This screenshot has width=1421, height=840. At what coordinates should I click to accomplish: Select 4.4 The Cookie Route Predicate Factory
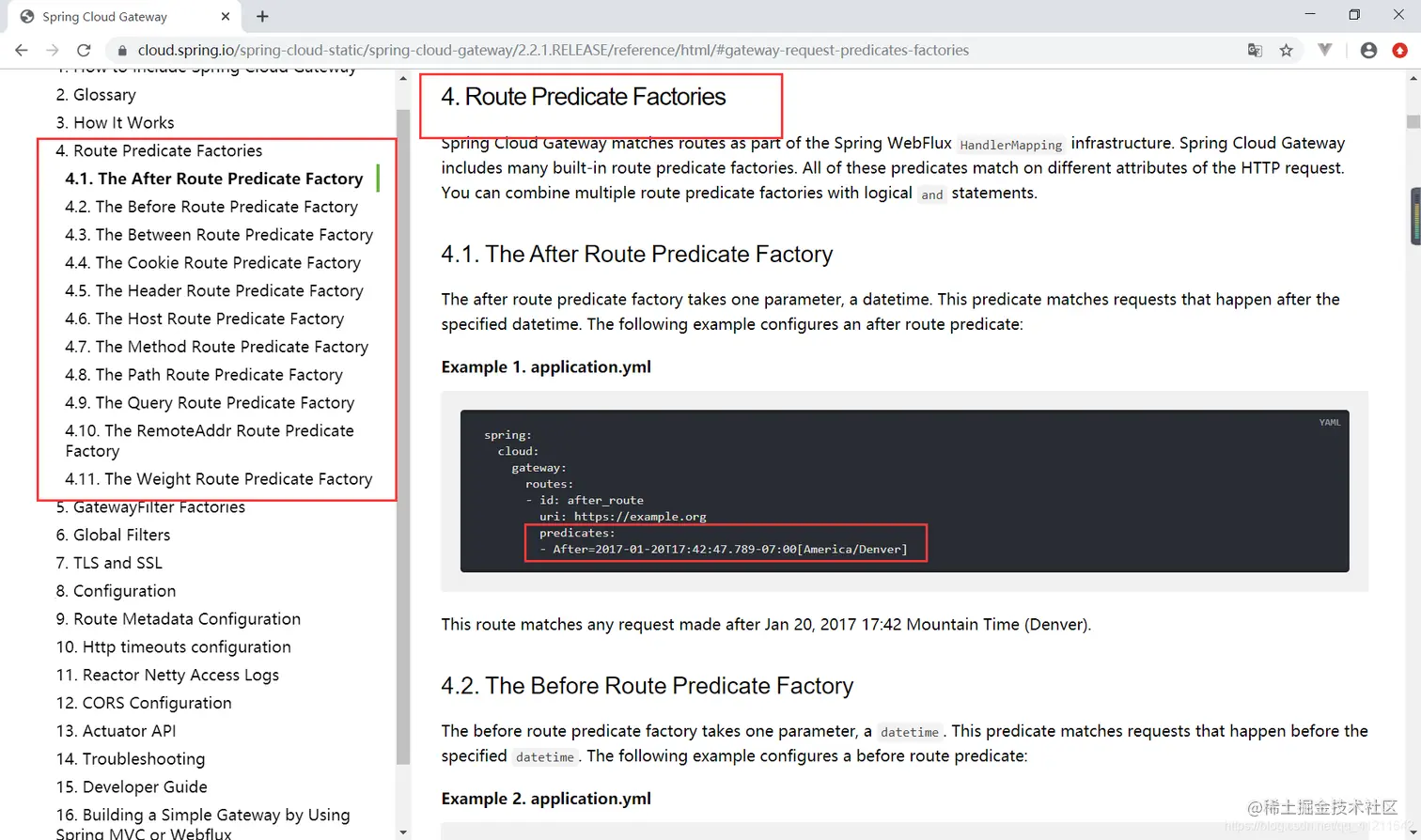(212, 263)
